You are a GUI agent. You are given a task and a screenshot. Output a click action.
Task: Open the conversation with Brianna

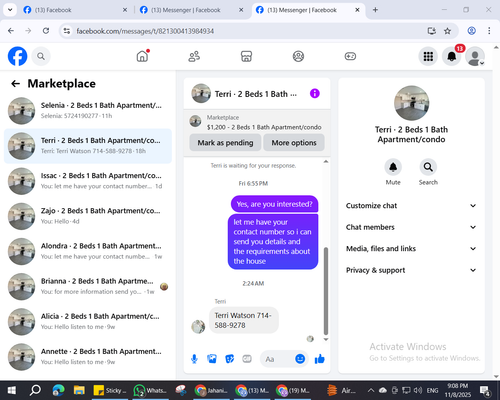click(88, 287)
